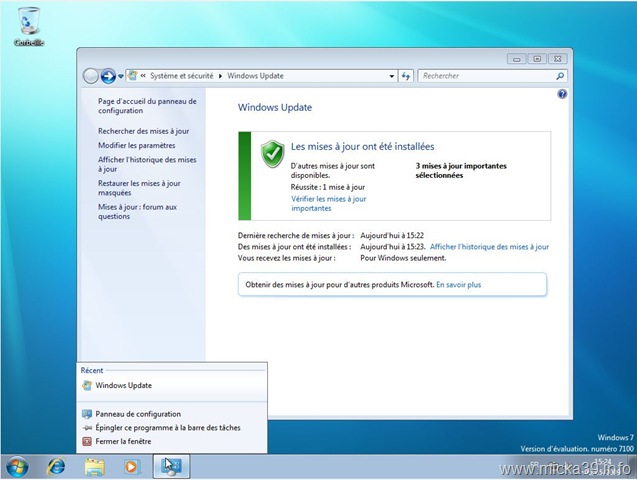Choose 'Fermer la fenêtre' in jump list

[172, 441]
